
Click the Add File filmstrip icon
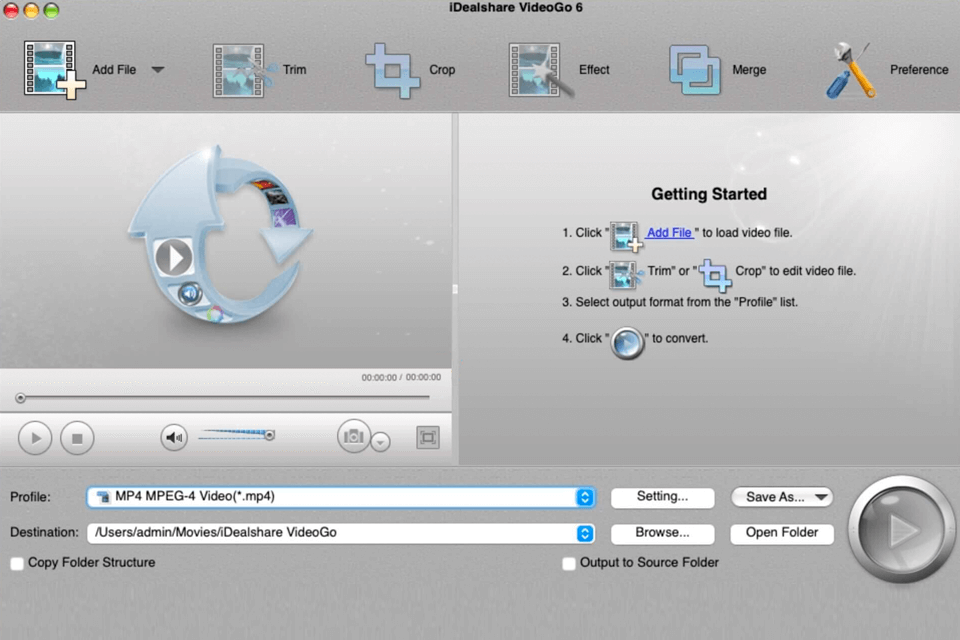point(54,69)
